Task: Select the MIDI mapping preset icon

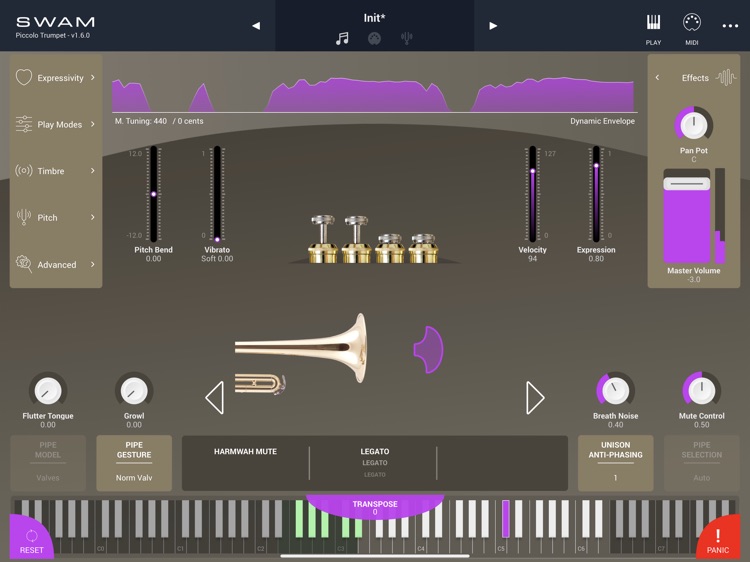Action: 374,38
